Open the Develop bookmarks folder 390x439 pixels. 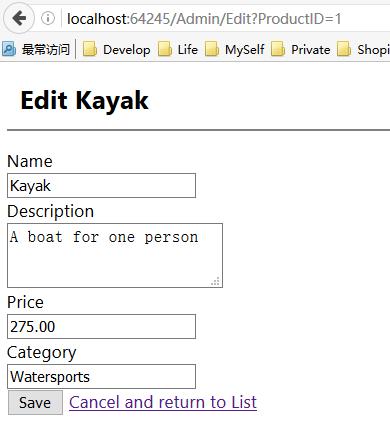tap(116, 50)
